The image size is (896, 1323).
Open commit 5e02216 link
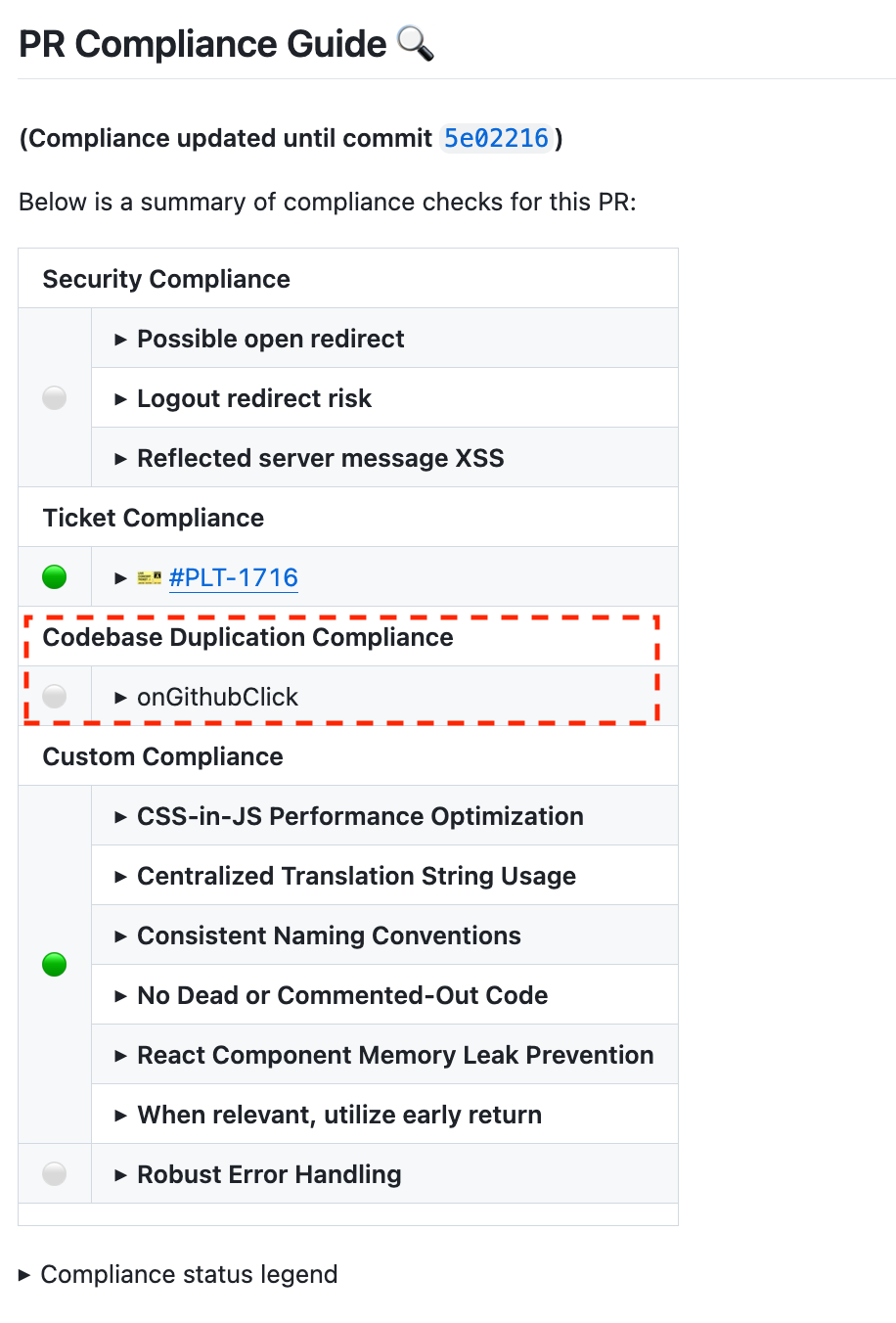tap(496, 139)
